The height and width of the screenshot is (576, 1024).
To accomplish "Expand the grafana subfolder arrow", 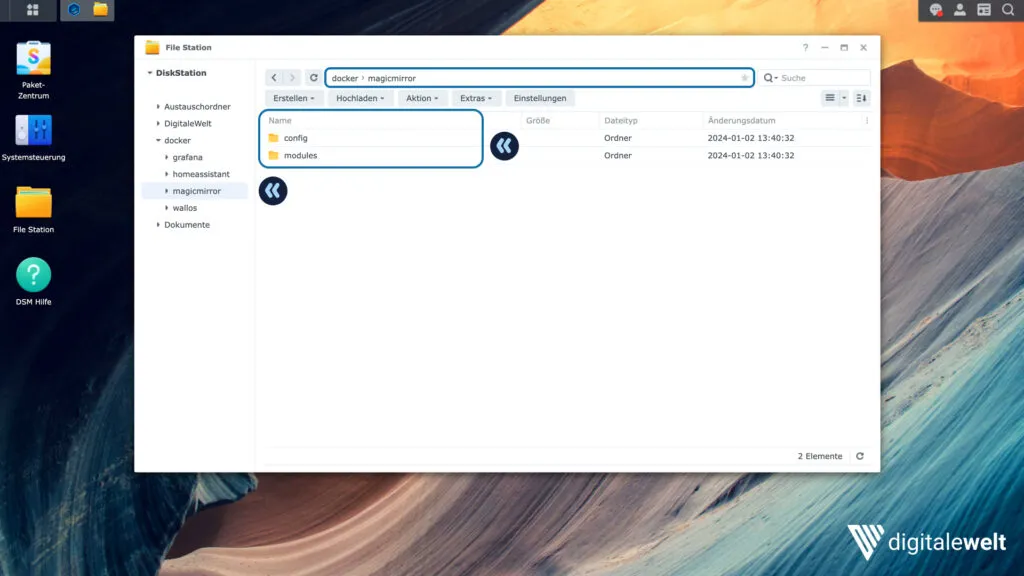I will tap(167, 157).
